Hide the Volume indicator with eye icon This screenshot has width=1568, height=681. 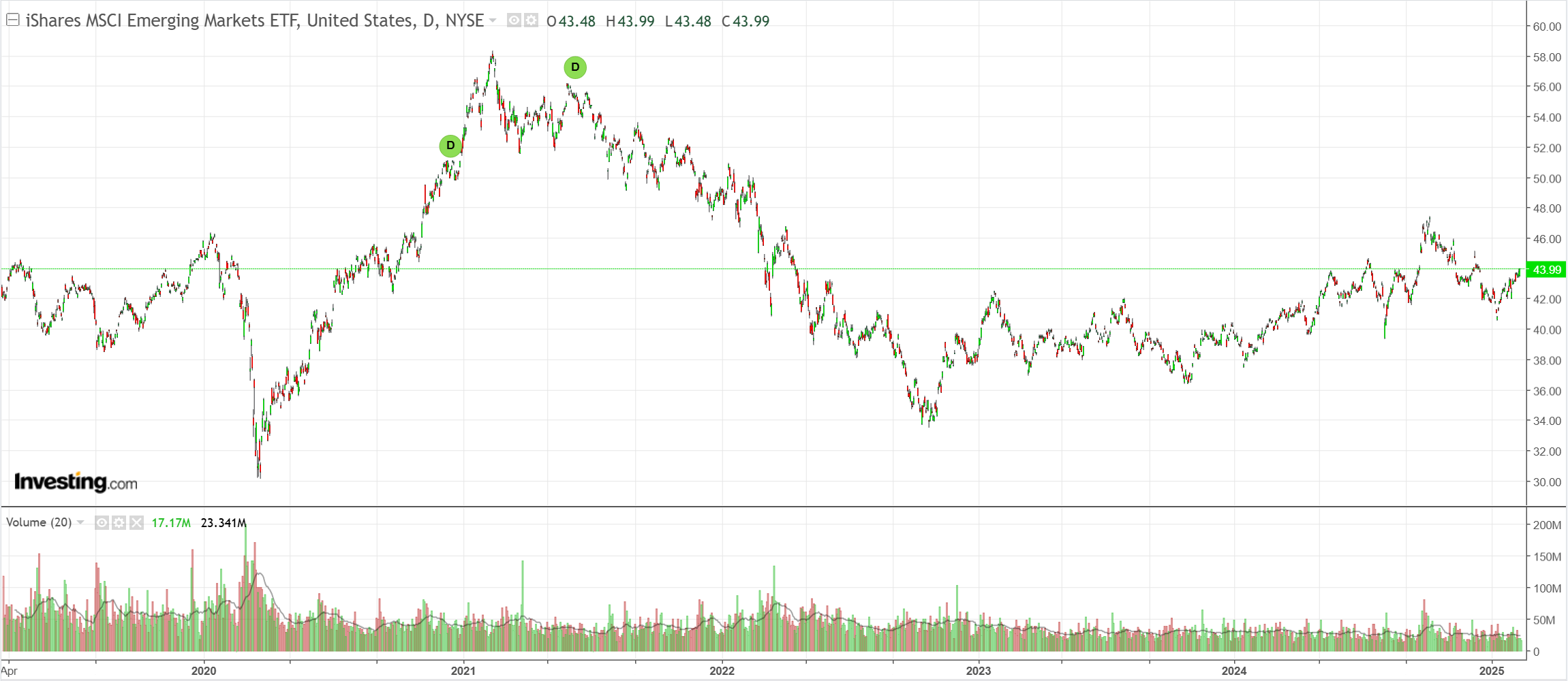pos(102,522)
